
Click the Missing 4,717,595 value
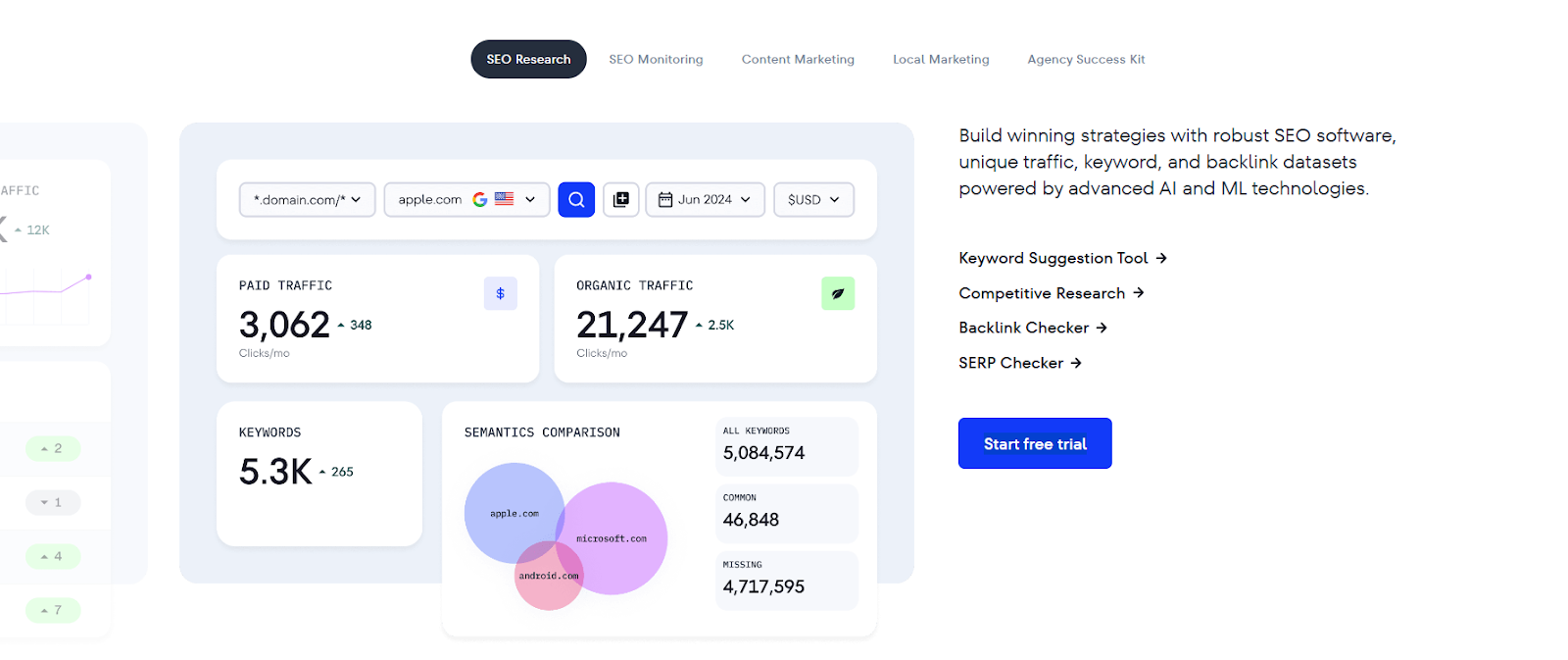(763, 586)
